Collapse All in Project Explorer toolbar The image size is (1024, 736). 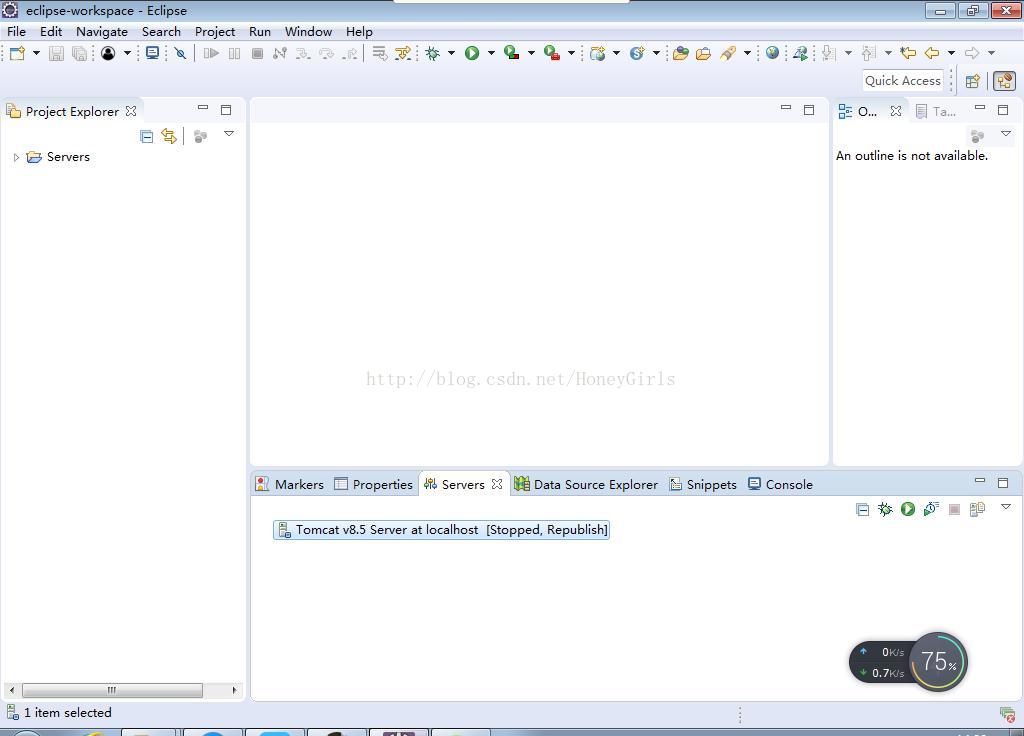click(x=147, y=136)
